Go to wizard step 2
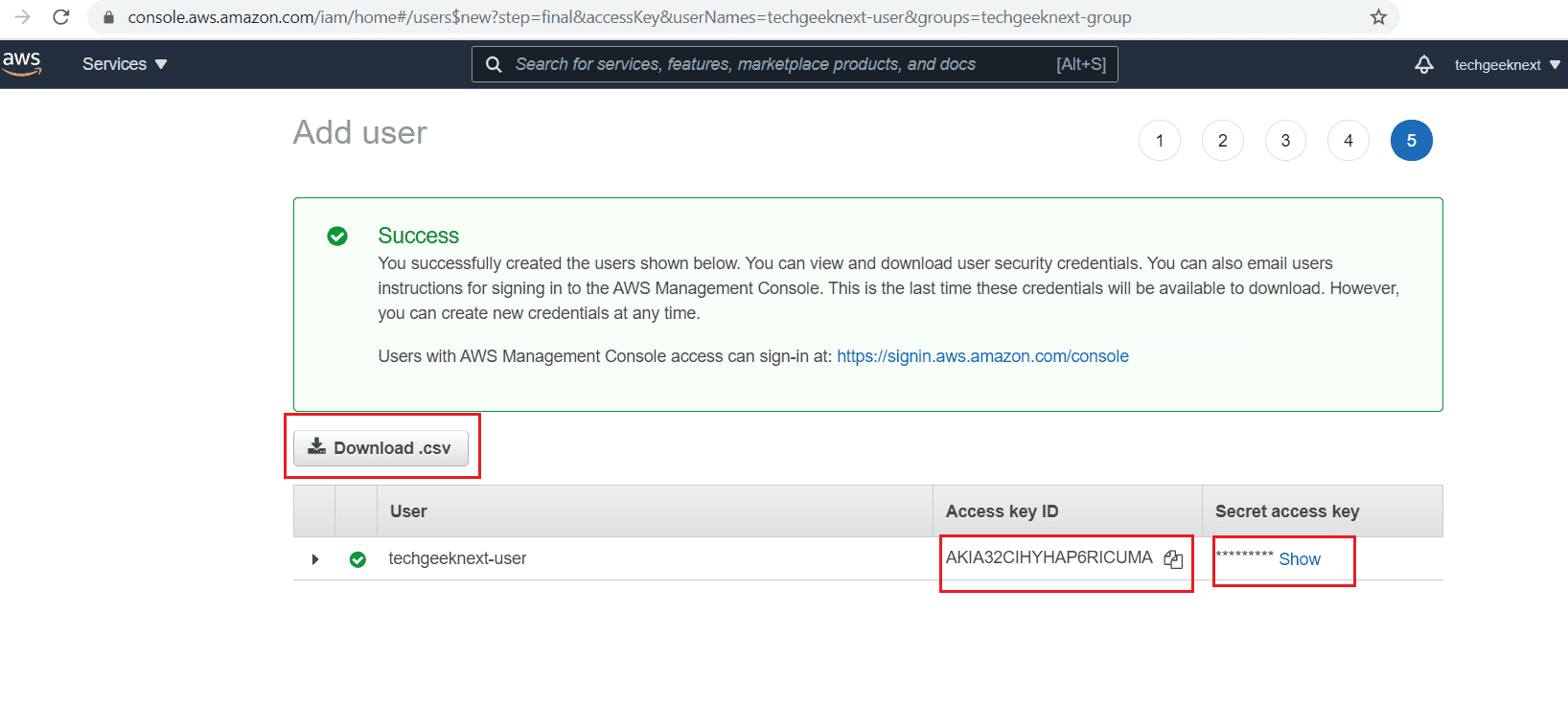 point(1223,141)
